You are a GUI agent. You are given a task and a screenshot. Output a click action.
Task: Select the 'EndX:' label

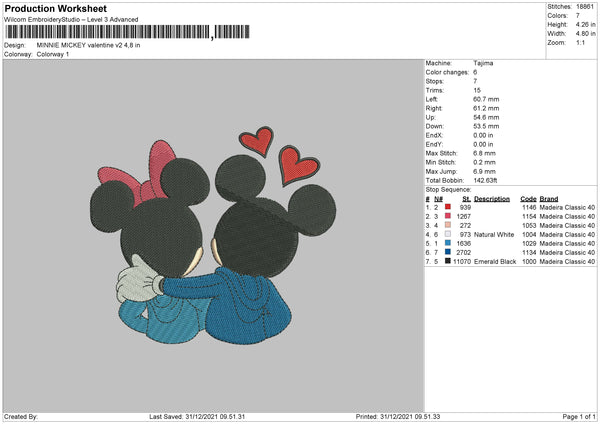coord(434,135)
